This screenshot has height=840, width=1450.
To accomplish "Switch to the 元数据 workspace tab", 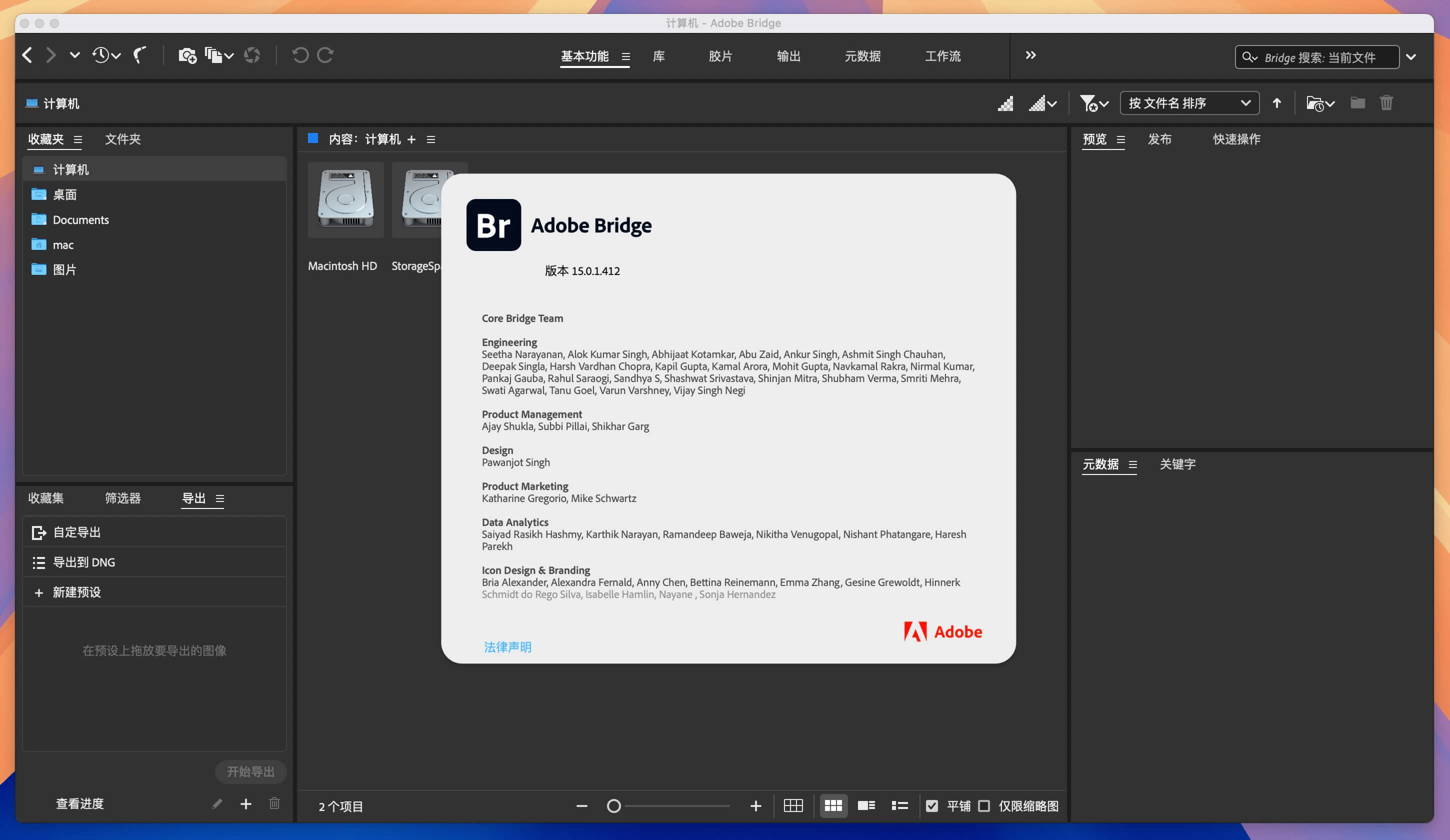I will click(x=862, y=56).
